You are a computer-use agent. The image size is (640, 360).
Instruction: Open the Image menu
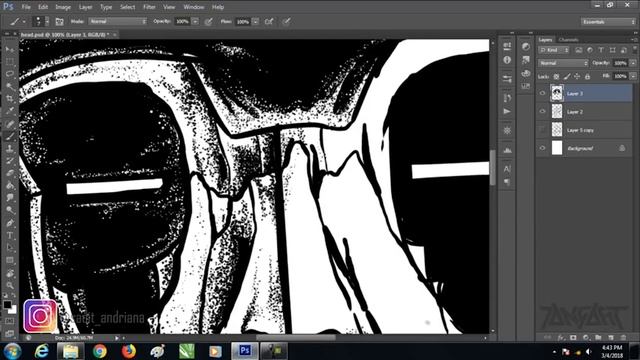coord(63,7)
